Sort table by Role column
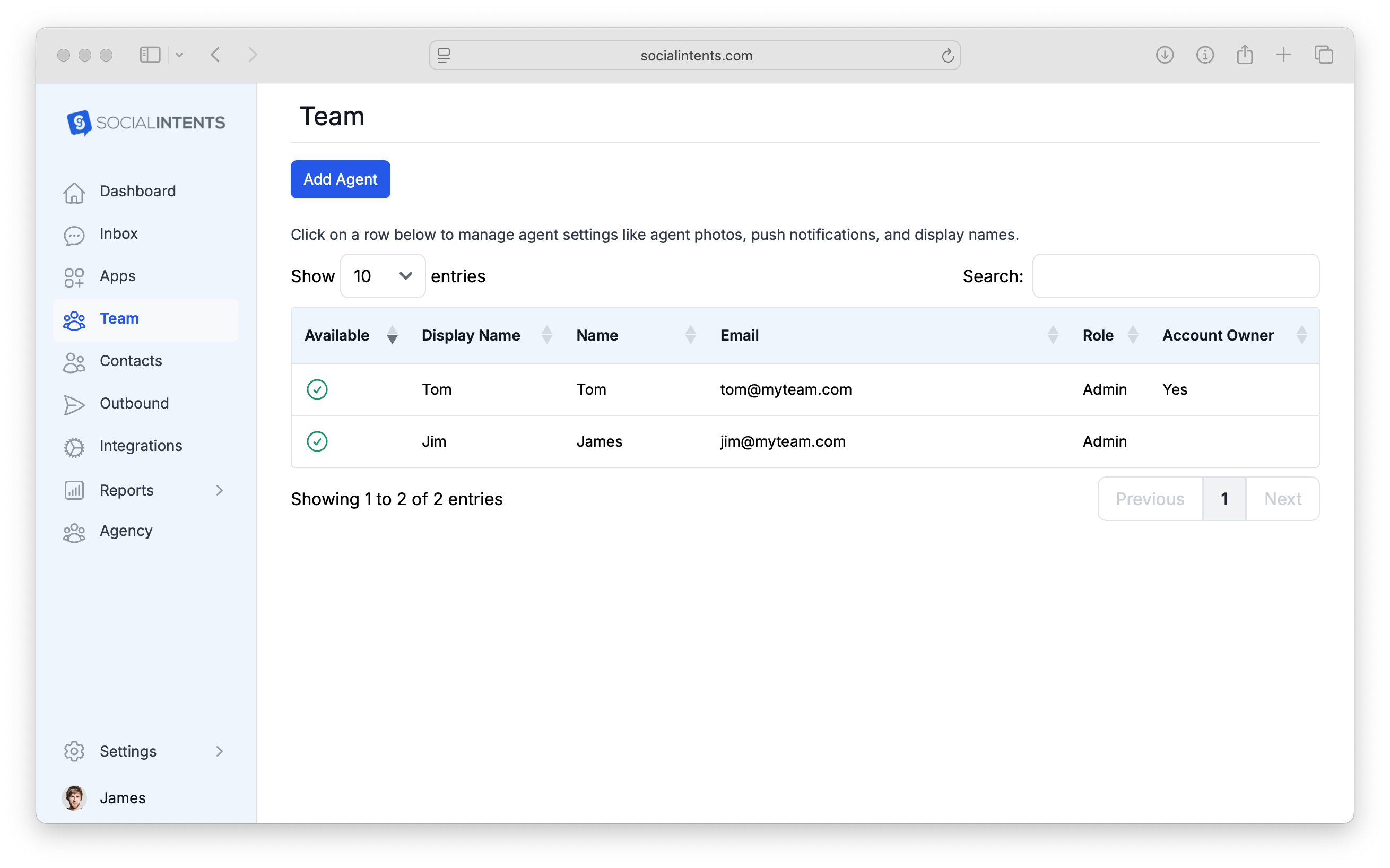1390x868 pixels. coord(1132,335)
